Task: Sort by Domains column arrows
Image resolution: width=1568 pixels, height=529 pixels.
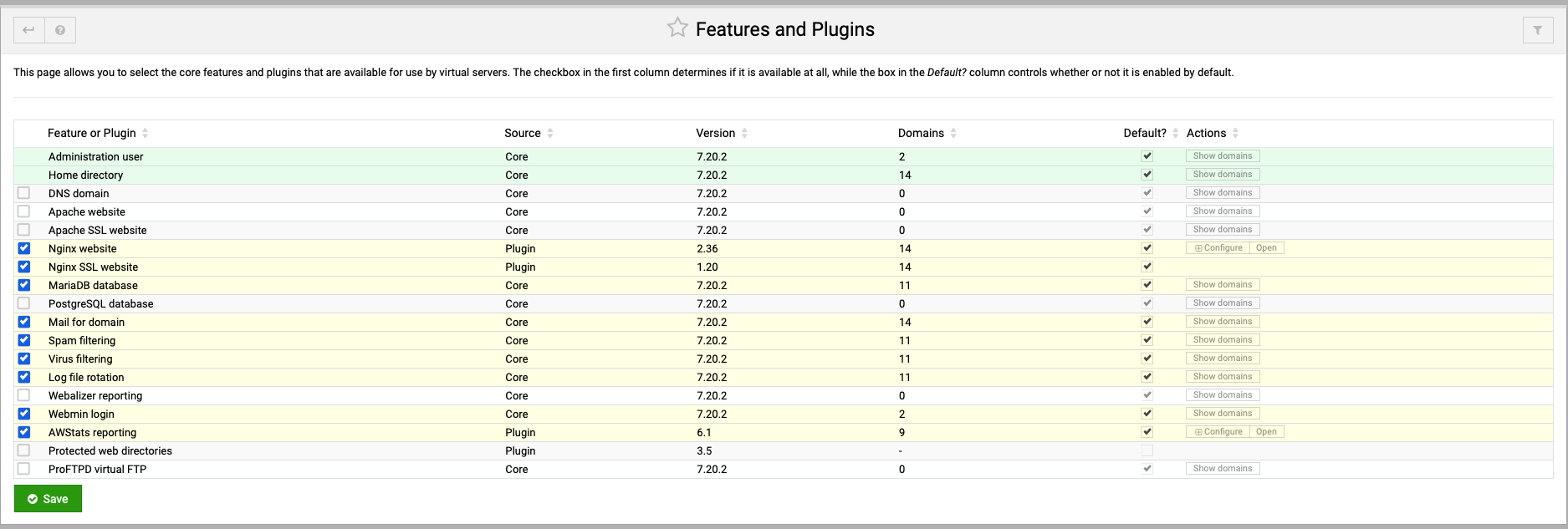Action: [953, 133]
